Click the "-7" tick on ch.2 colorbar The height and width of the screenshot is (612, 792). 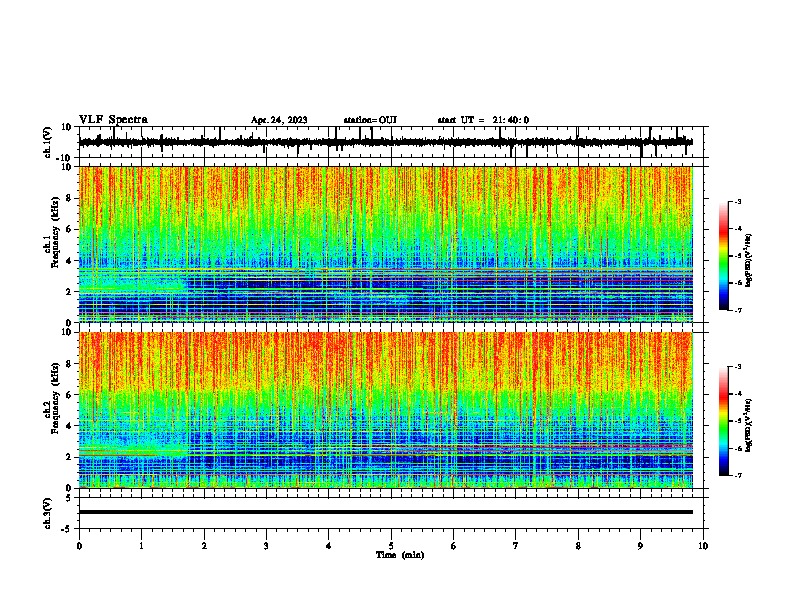pyautogui.click(x=738, y=475)
